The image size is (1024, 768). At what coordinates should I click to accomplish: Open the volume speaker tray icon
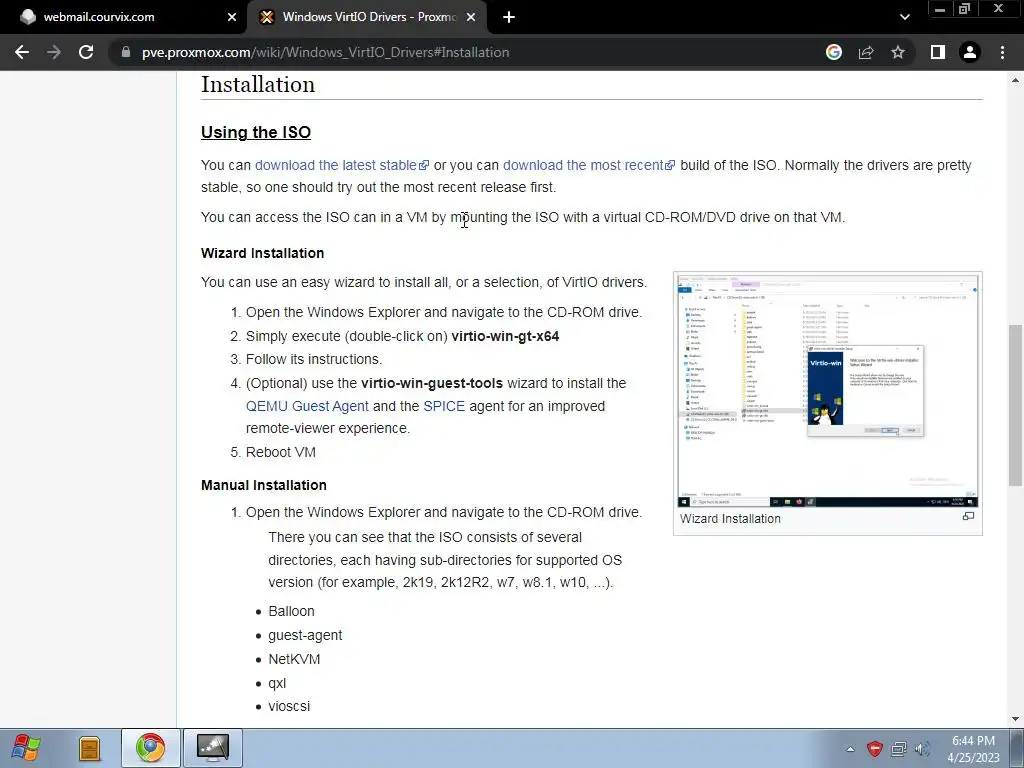(x=922, y=749)
